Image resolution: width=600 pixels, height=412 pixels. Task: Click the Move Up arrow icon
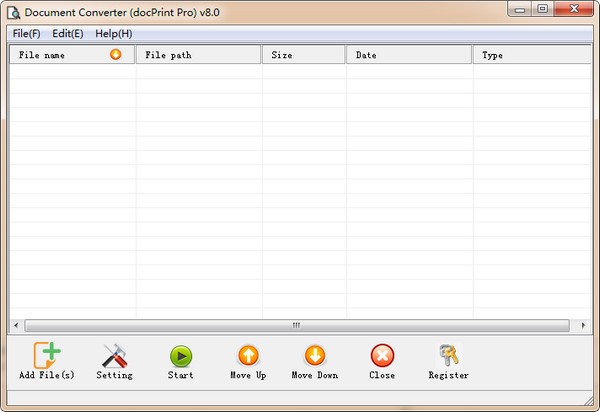tap(247, 356)
